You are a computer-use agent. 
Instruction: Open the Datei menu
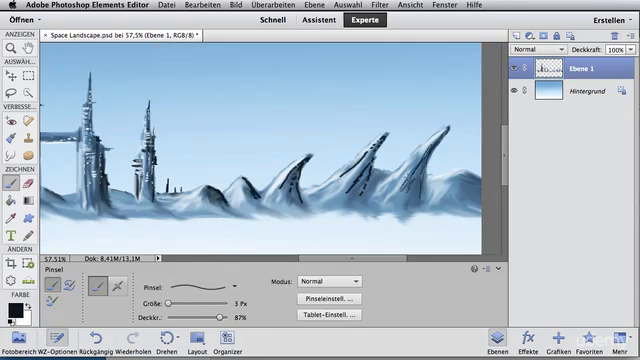coord(167,5)
